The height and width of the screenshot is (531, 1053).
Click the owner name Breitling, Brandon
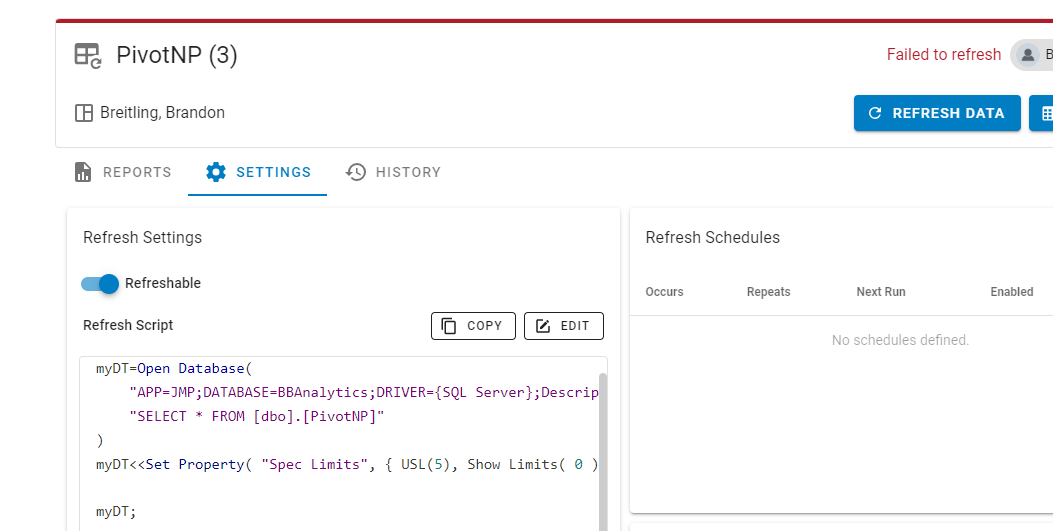(162, 113)
